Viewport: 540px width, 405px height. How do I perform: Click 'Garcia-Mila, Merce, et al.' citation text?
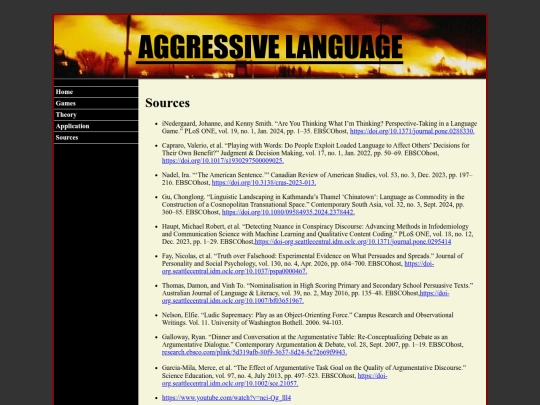click(x=198, y=368)
